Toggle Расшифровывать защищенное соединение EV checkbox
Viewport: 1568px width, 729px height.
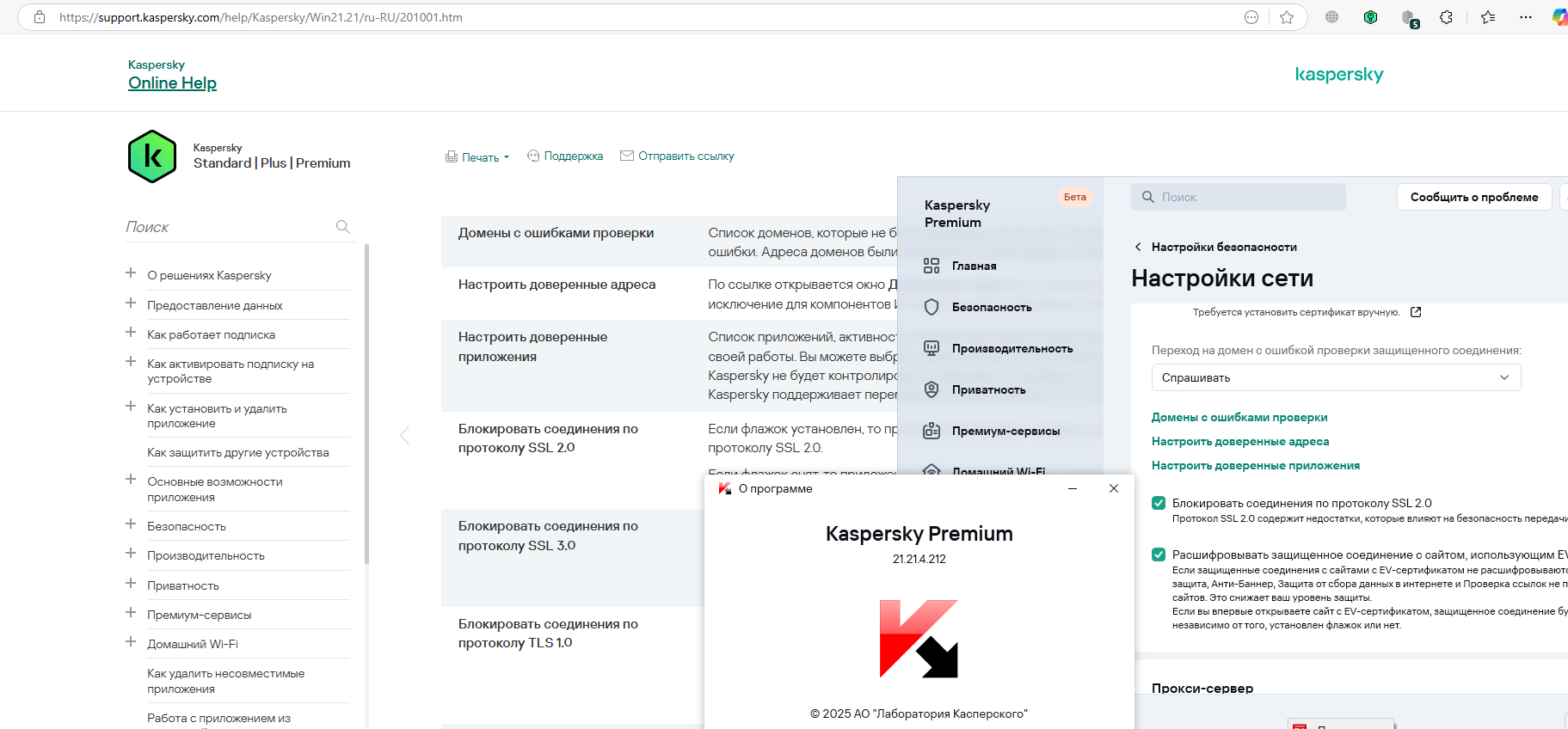1159,554
